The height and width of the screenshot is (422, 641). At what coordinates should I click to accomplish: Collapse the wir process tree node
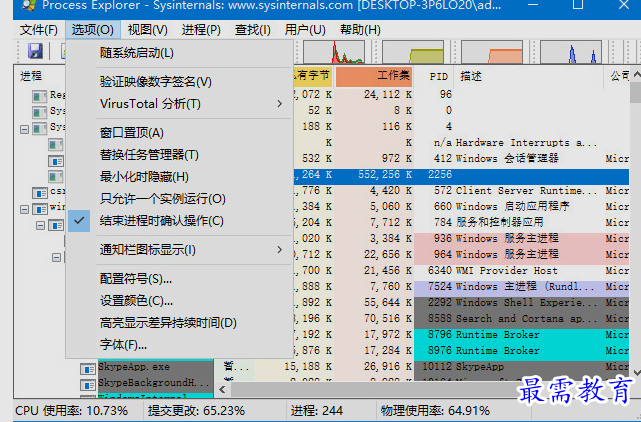click(x=25, y=209)
